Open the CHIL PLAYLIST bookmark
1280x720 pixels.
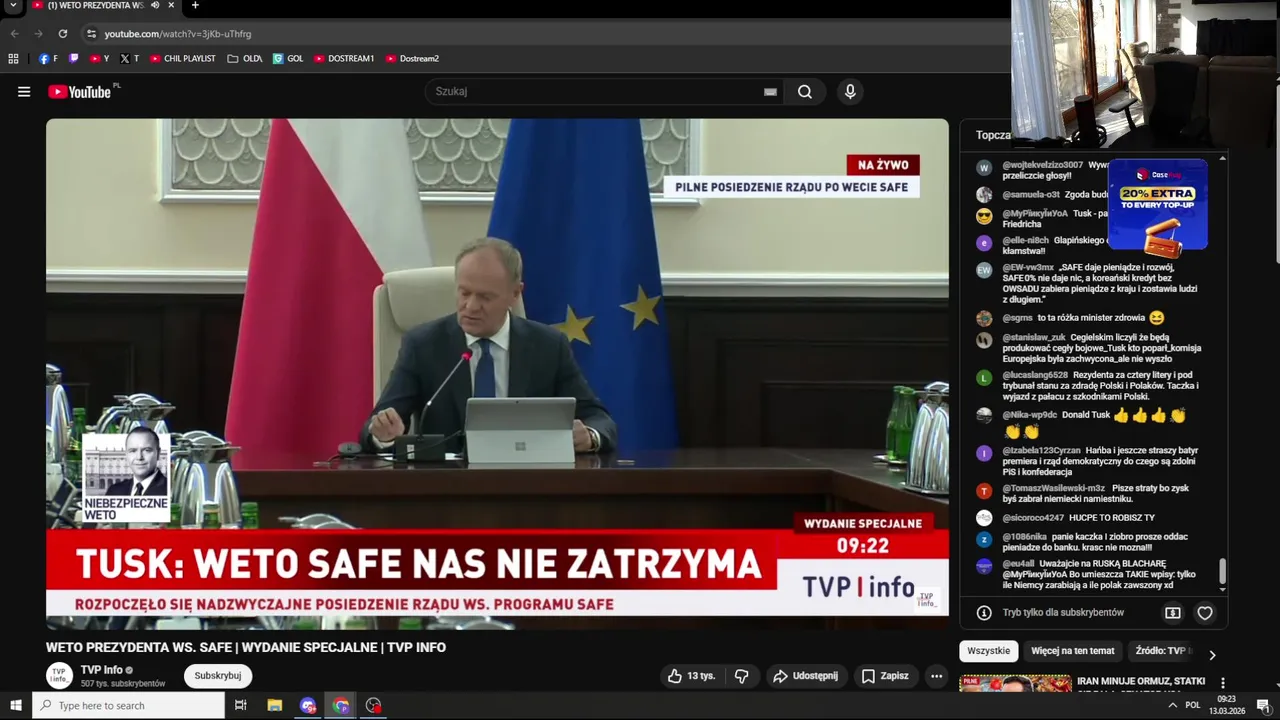tap(183, 59)
